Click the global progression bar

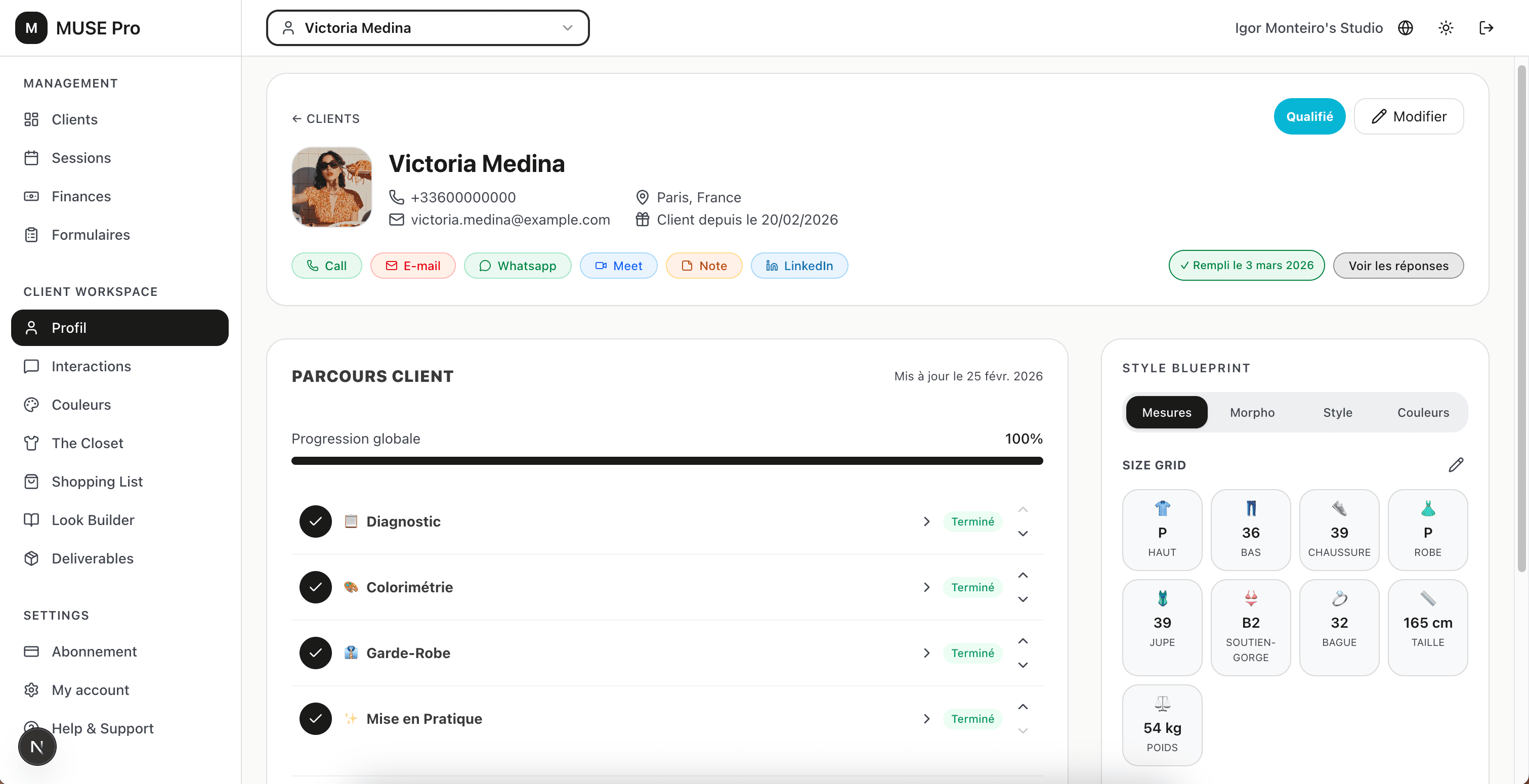coord(666,461)
